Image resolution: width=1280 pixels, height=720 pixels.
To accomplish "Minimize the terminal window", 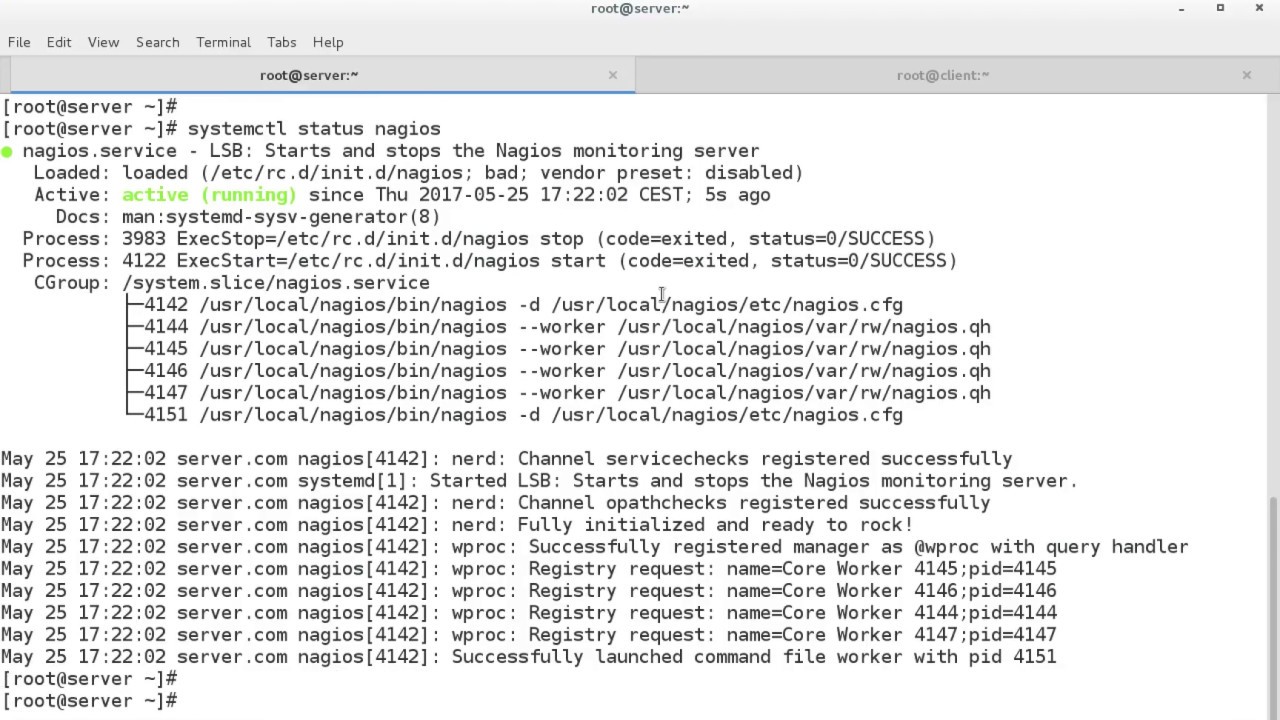I will [1181, 9].
